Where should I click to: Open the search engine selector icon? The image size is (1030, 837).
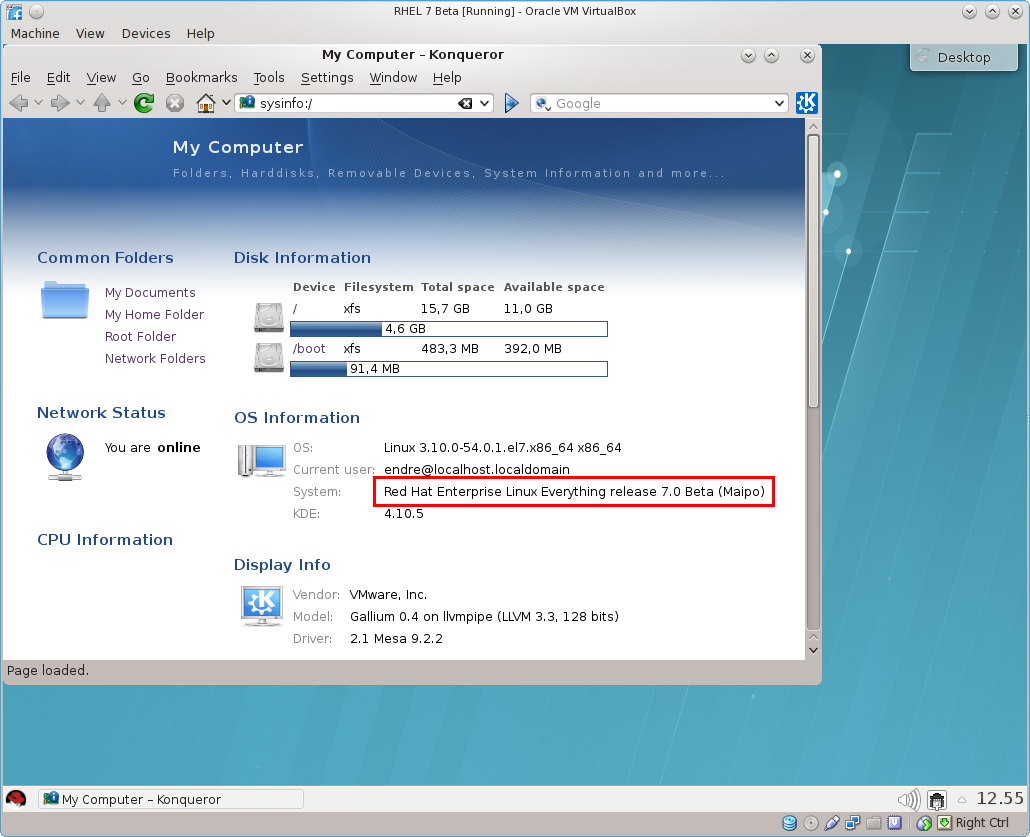[543, 103]
